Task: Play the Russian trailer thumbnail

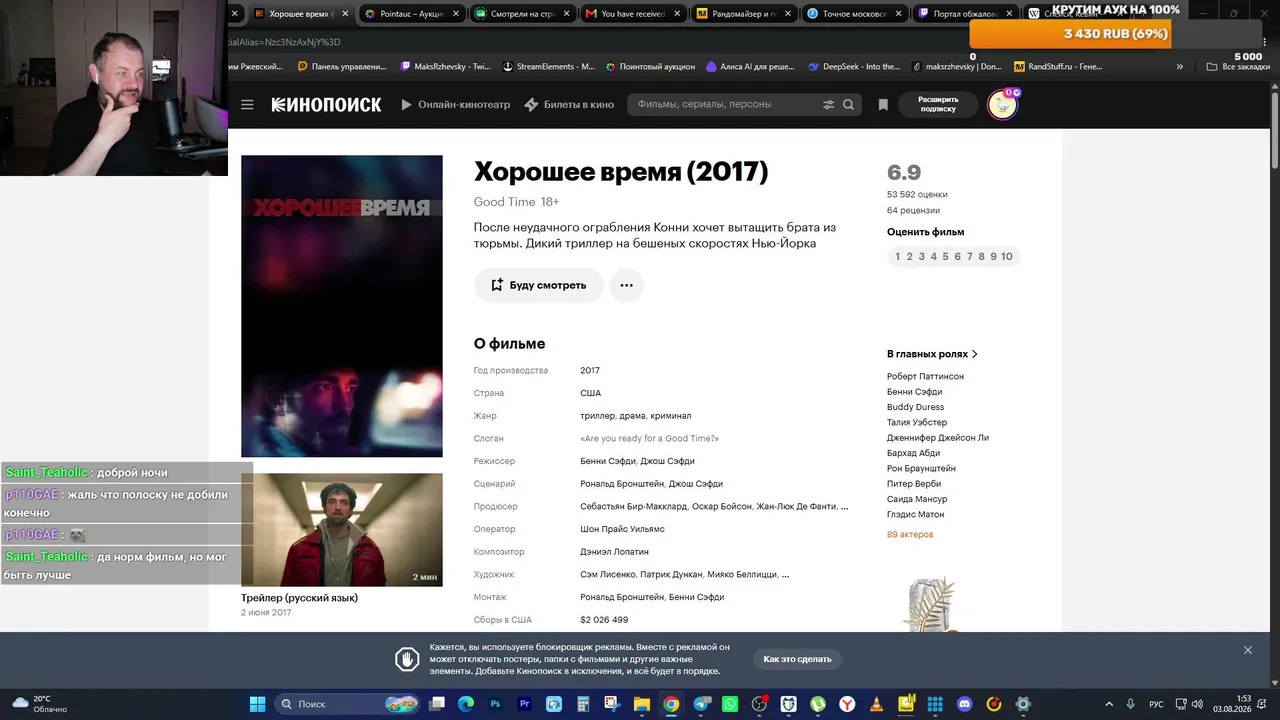Action: [x=341, y=530]
